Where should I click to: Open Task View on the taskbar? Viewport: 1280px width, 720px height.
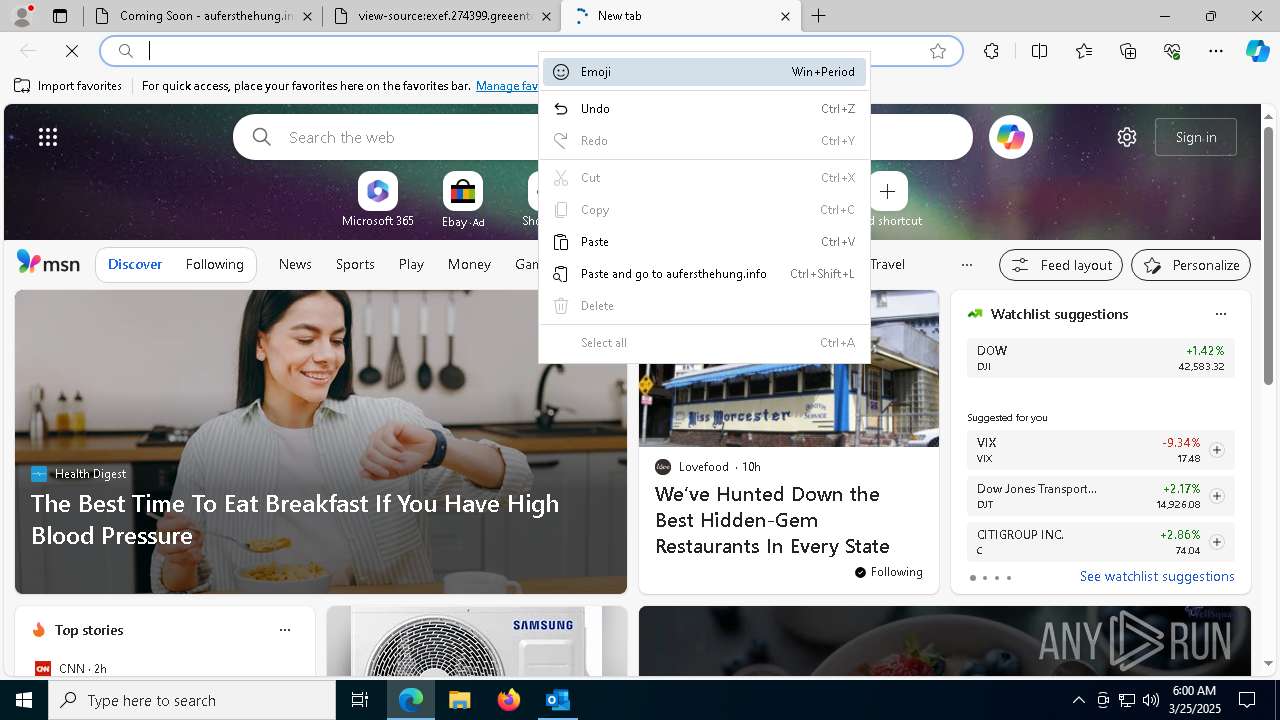point(360,700)
